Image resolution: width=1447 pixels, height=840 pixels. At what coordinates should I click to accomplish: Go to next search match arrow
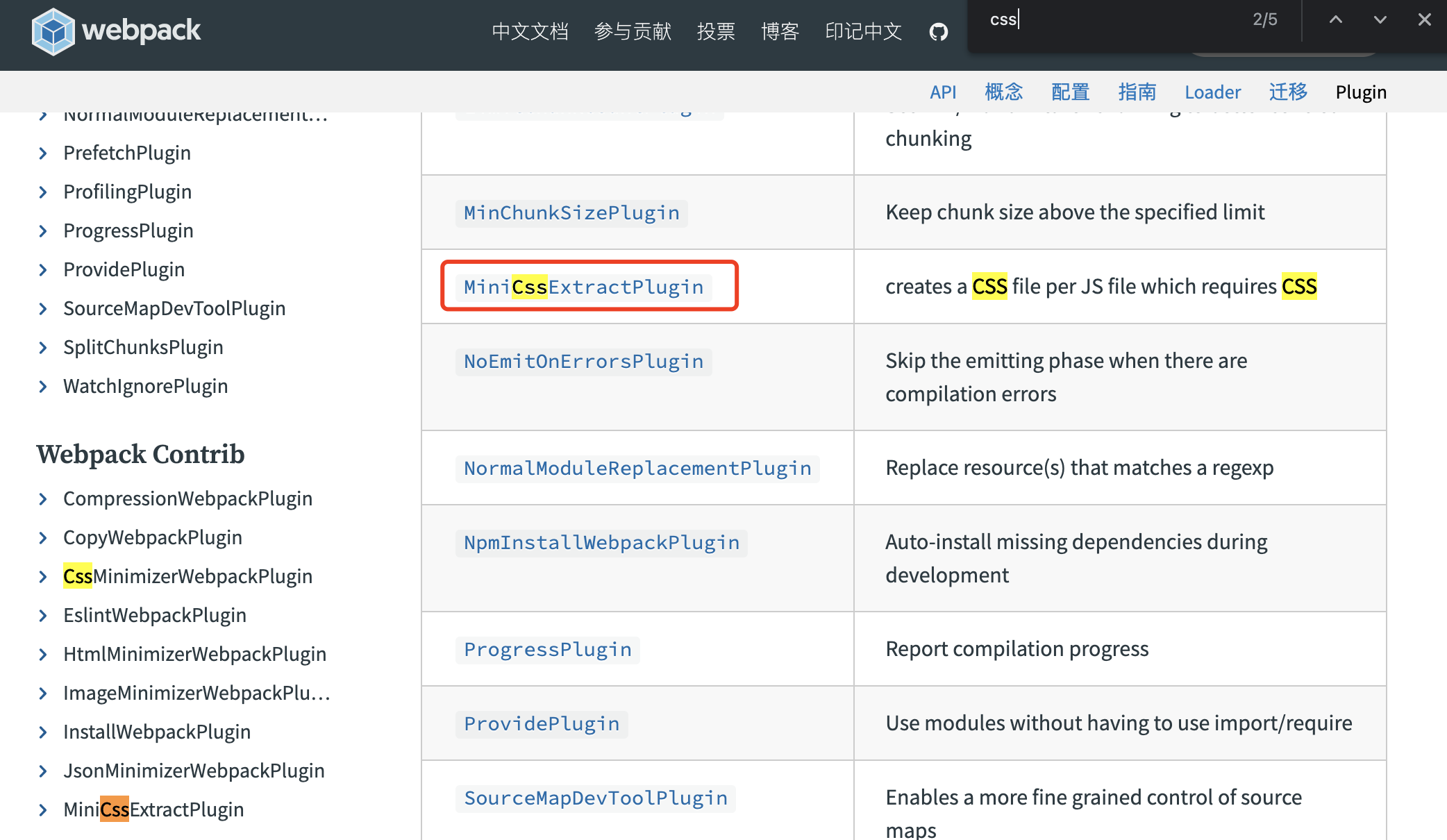[x=1380, y=19]
